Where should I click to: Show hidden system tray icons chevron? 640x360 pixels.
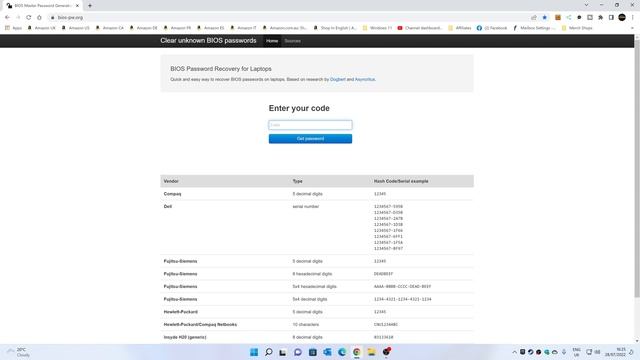click(x=514, y=352)
